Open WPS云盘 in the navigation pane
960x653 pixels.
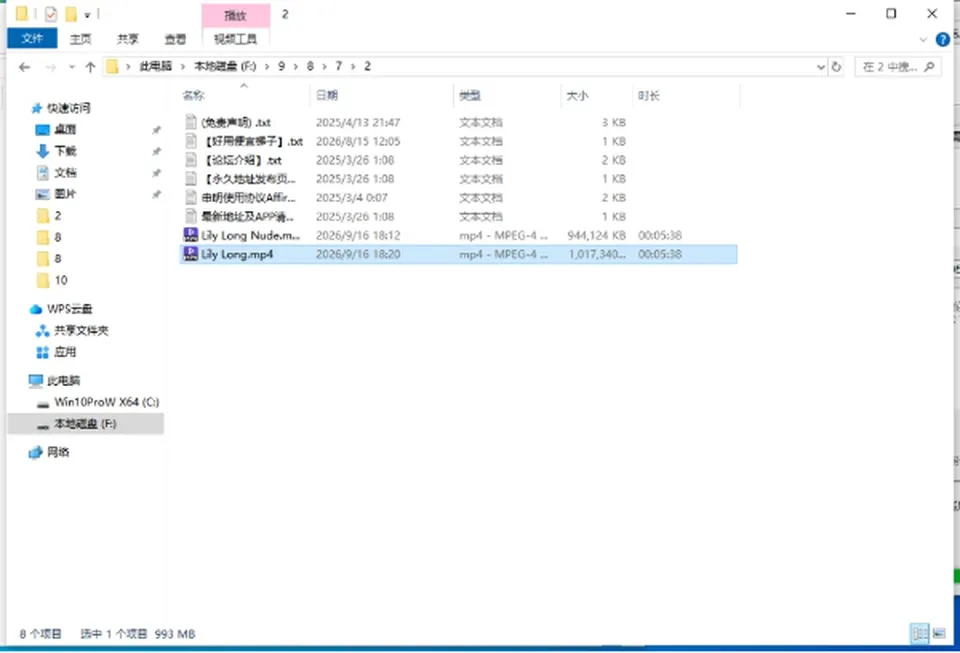[69, 309]
